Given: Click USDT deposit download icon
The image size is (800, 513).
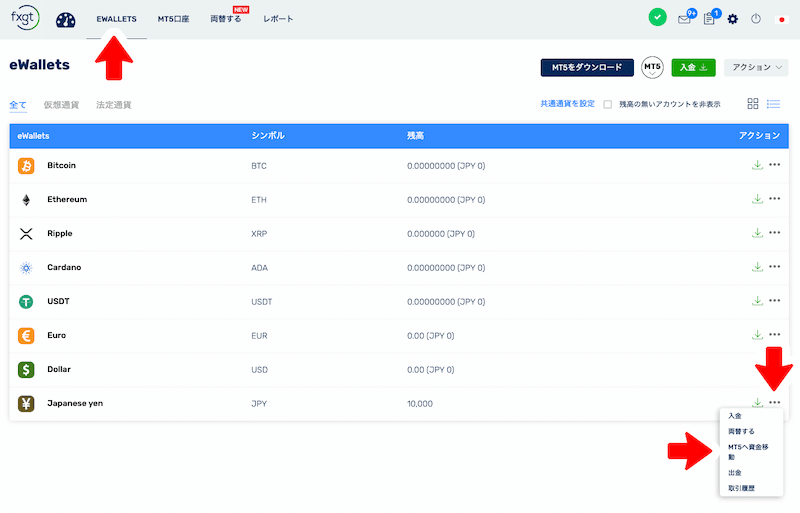Looking at the screenshot, I should click(x=757, y=301).
